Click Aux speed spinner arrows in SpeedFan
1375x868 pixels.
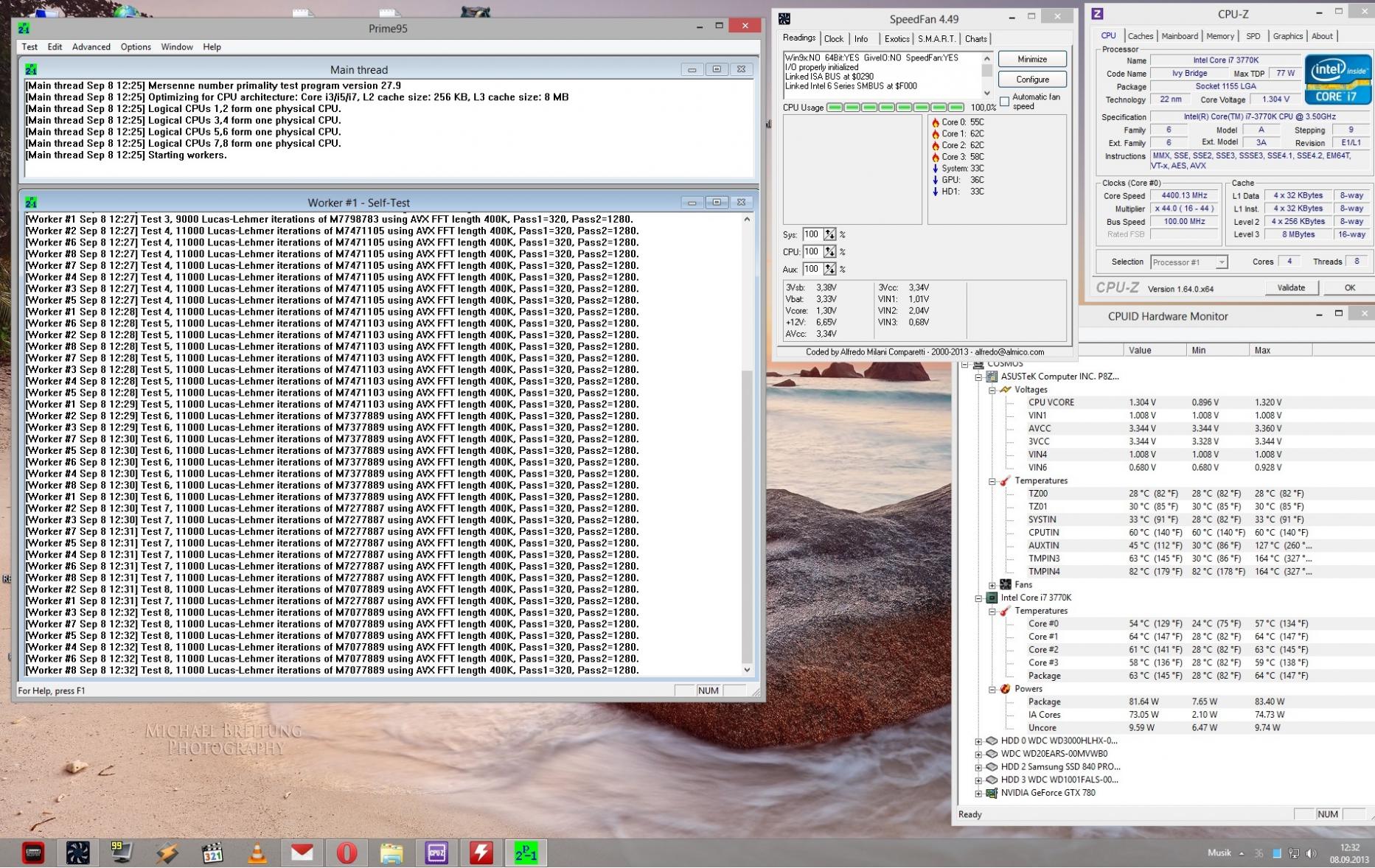click(x=830, y=270)
